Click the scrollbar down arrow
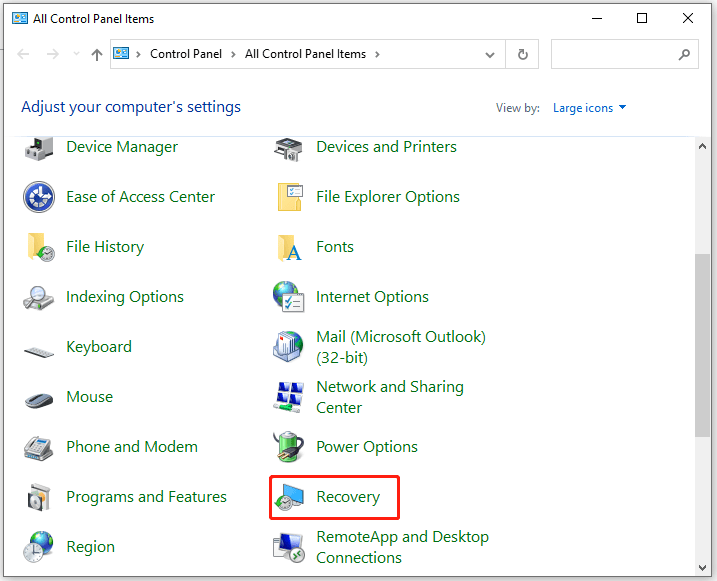This screenshot has width=717, height=581. 702,568
